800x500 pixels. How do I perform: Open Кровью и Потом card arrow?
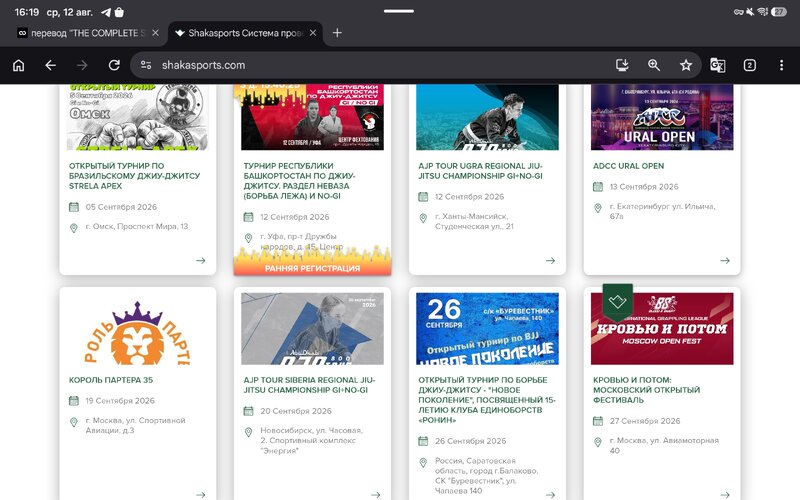[x=724, y=495]
